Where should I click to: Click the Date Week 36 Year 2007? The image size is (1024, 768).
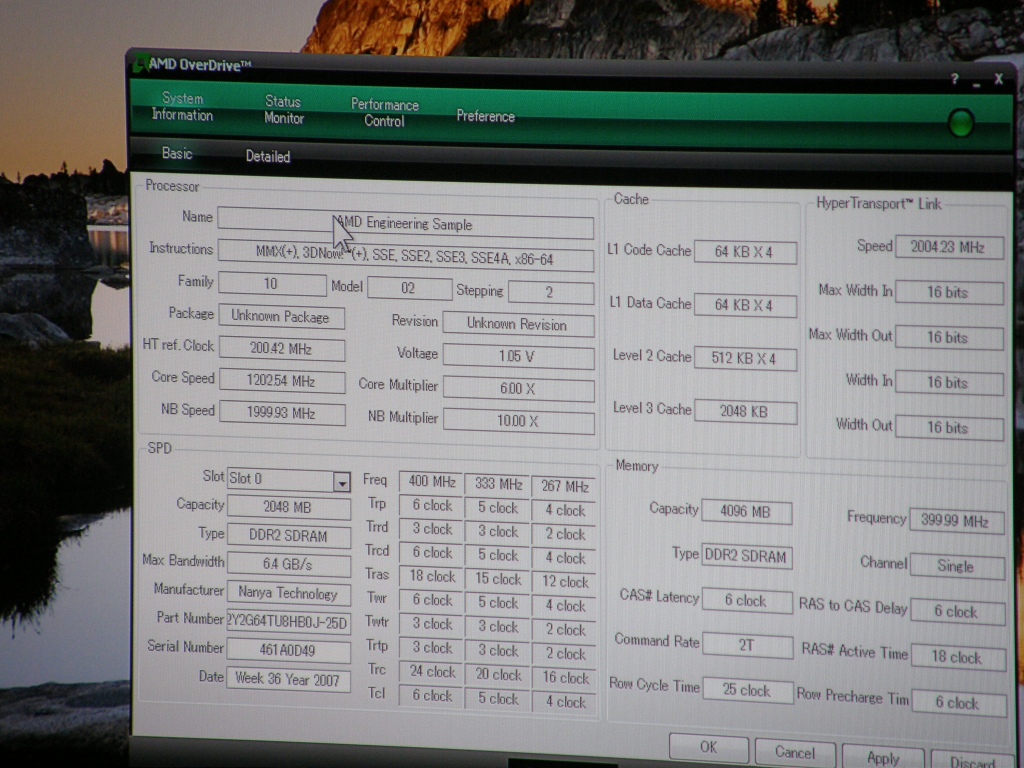(x=288, y=680)
